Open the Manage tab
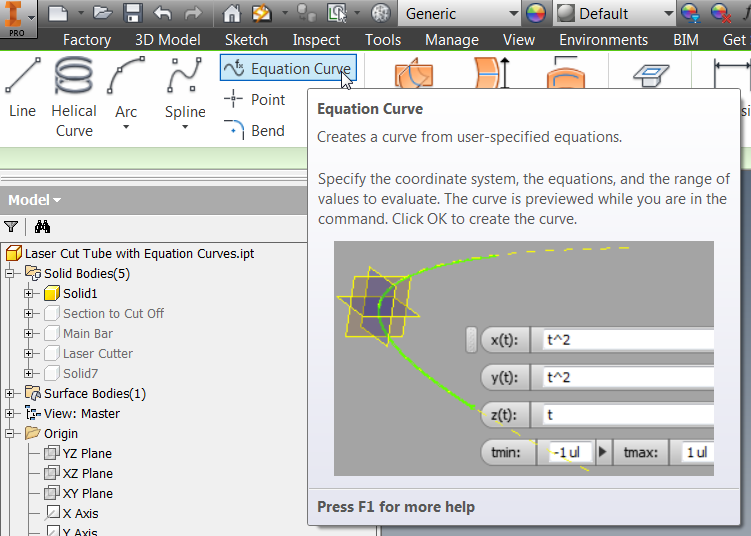 point(452,40)
